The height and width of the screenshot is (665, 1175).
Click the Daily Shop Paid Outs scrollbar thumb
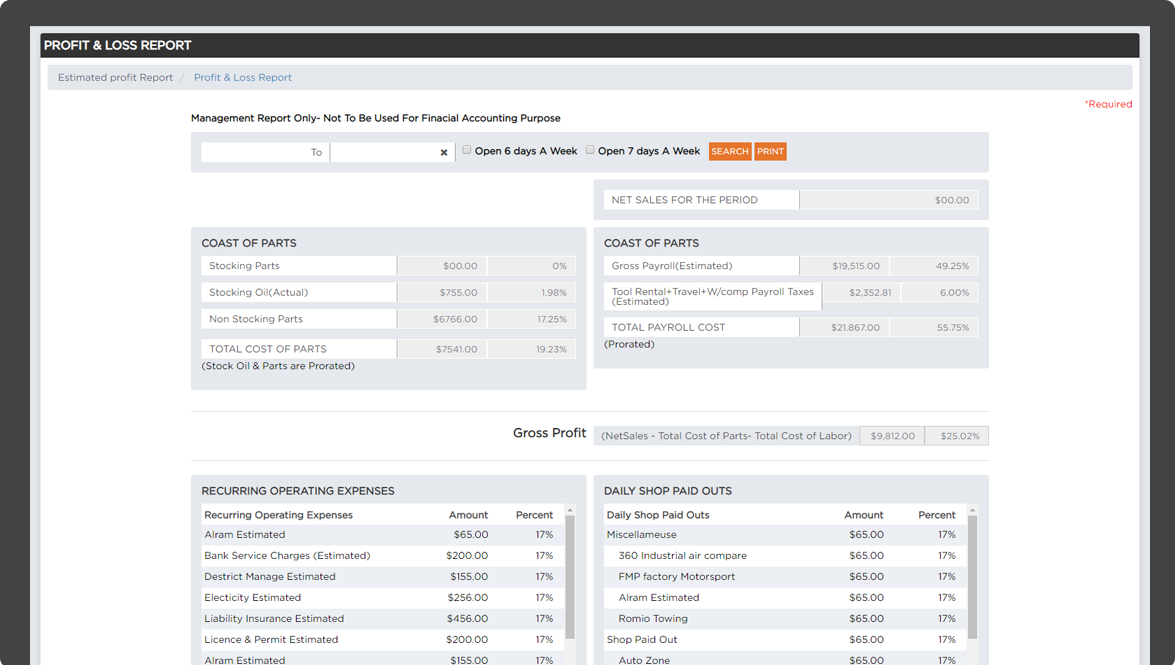[972, 577]
